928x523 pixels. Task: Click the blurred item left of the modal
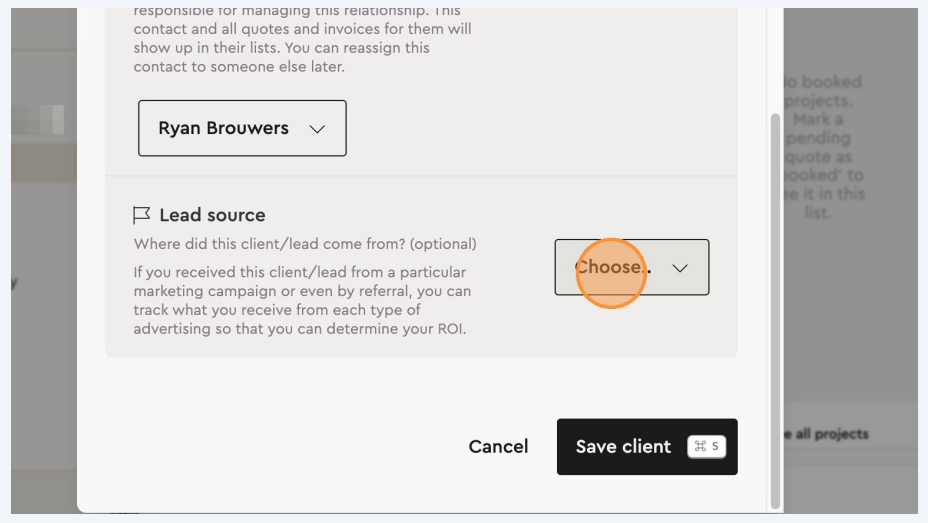[44, 120]
